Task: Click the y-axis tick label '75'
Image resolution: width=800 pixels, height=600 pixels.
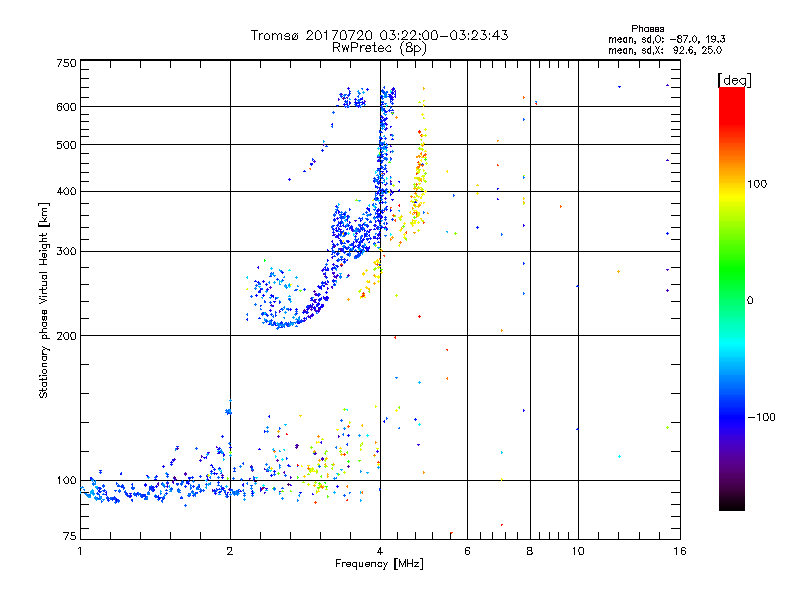Action: (x=70, y=536)
